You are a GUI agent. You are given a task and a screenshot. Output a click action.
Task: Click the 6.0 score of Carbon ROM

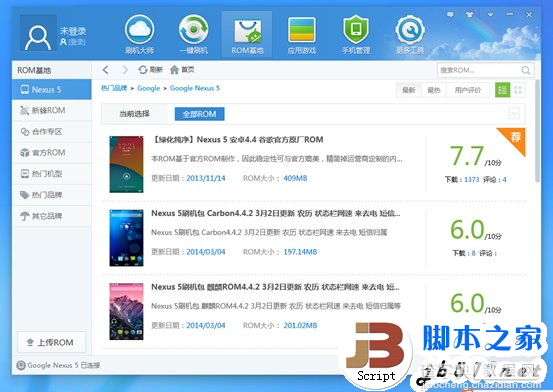pos(467,229)
